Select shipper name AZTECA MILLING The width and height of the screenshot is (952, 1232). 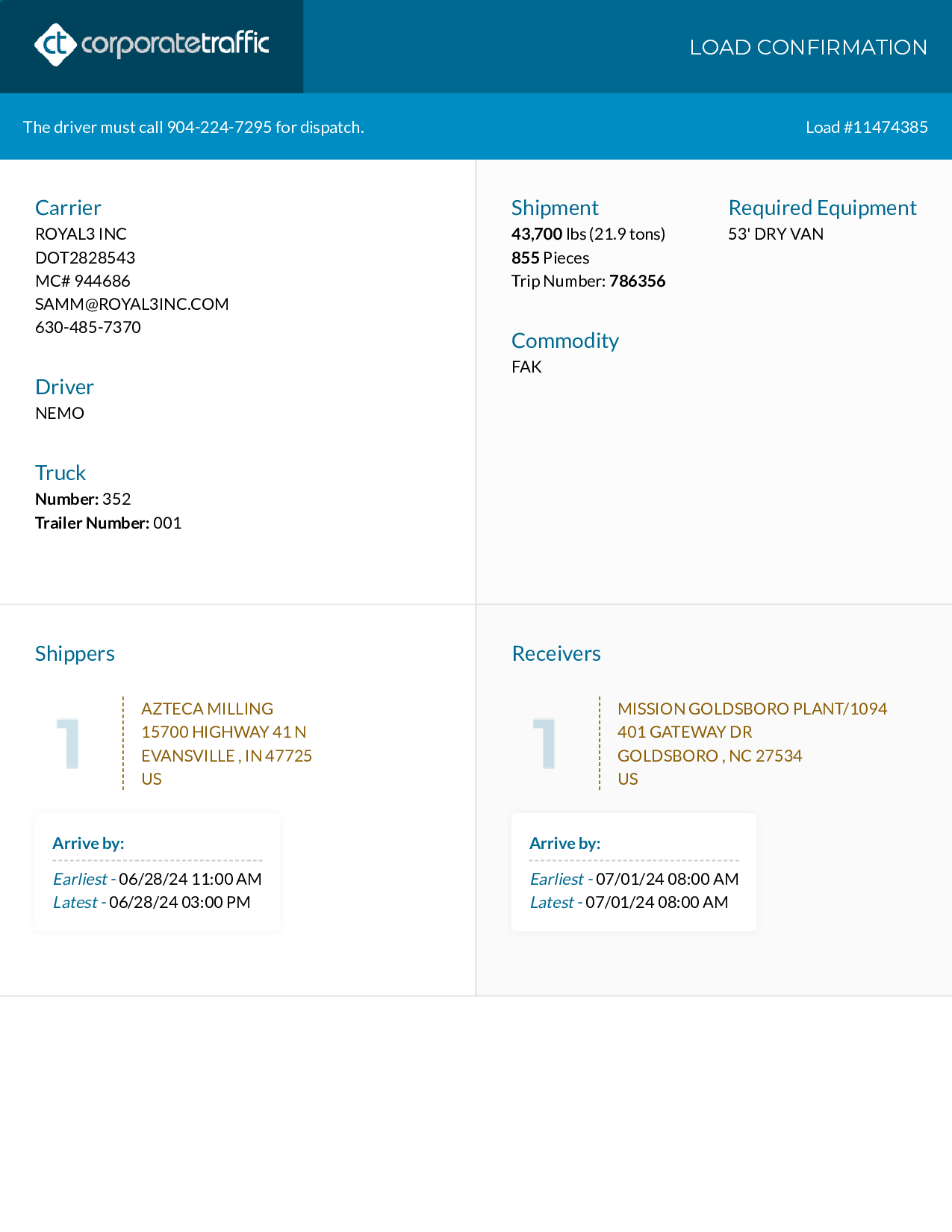click(x=208, y=709)
